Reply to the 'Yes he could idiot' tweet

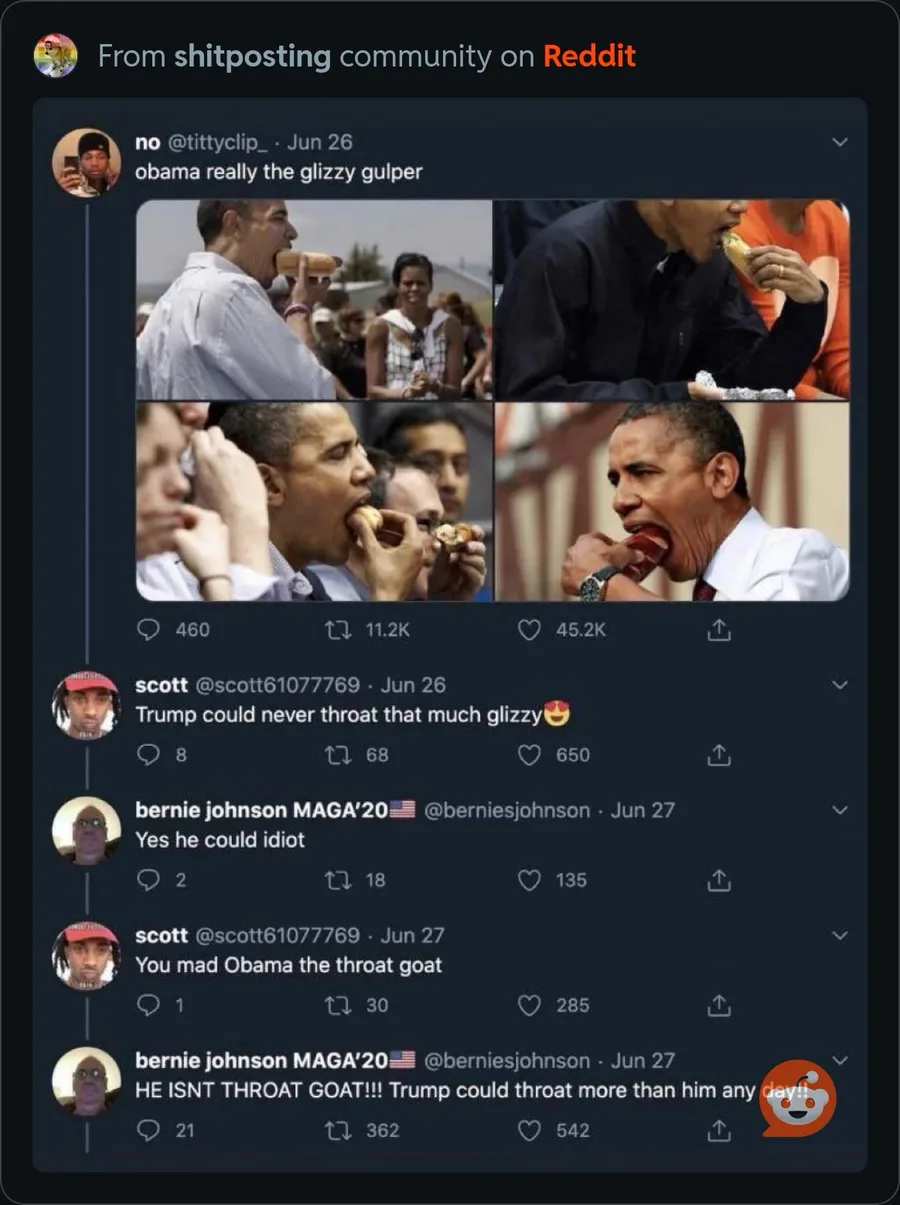click(x=148, y=880)
